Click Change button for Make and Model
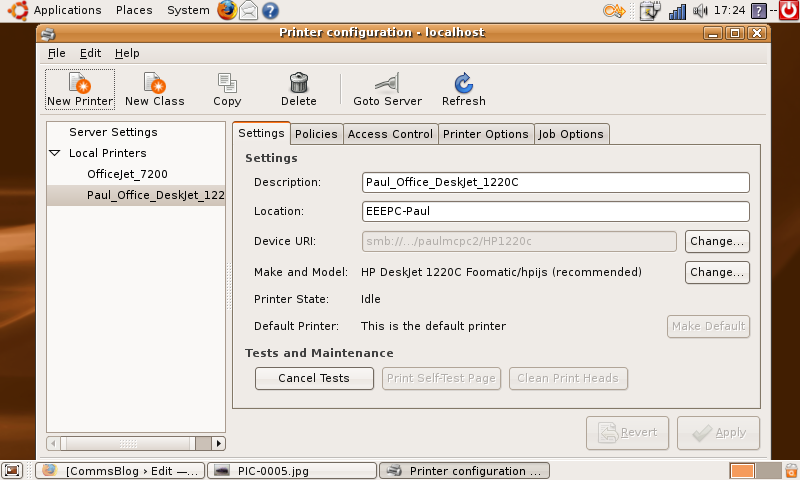The width and height of the screenshot is (800, 480). pos(717,272)
